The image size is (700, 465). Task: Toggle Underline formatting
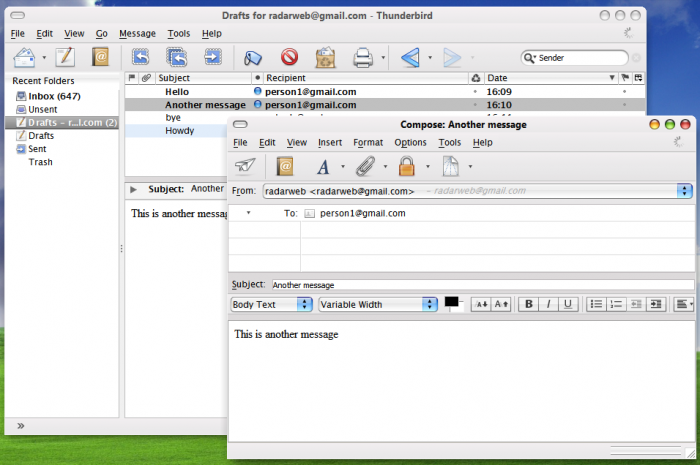(568, 304)
